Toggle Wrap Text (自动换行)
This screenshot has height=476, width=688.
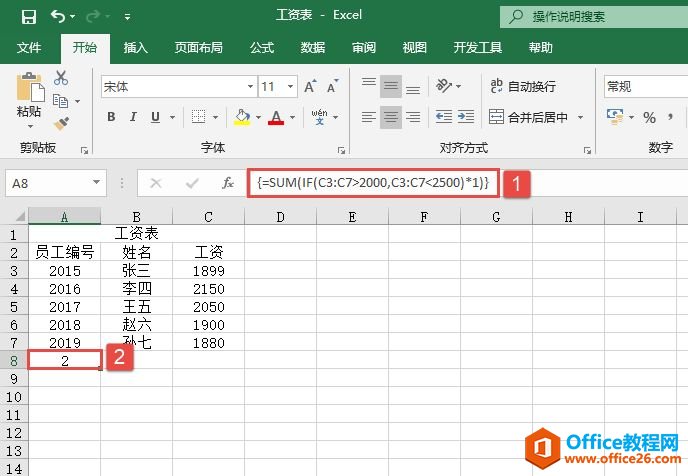(x=522, y=87)
